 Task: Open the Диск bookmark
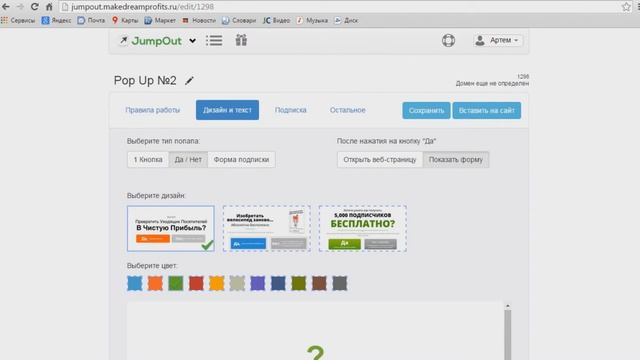click(346, 20)
